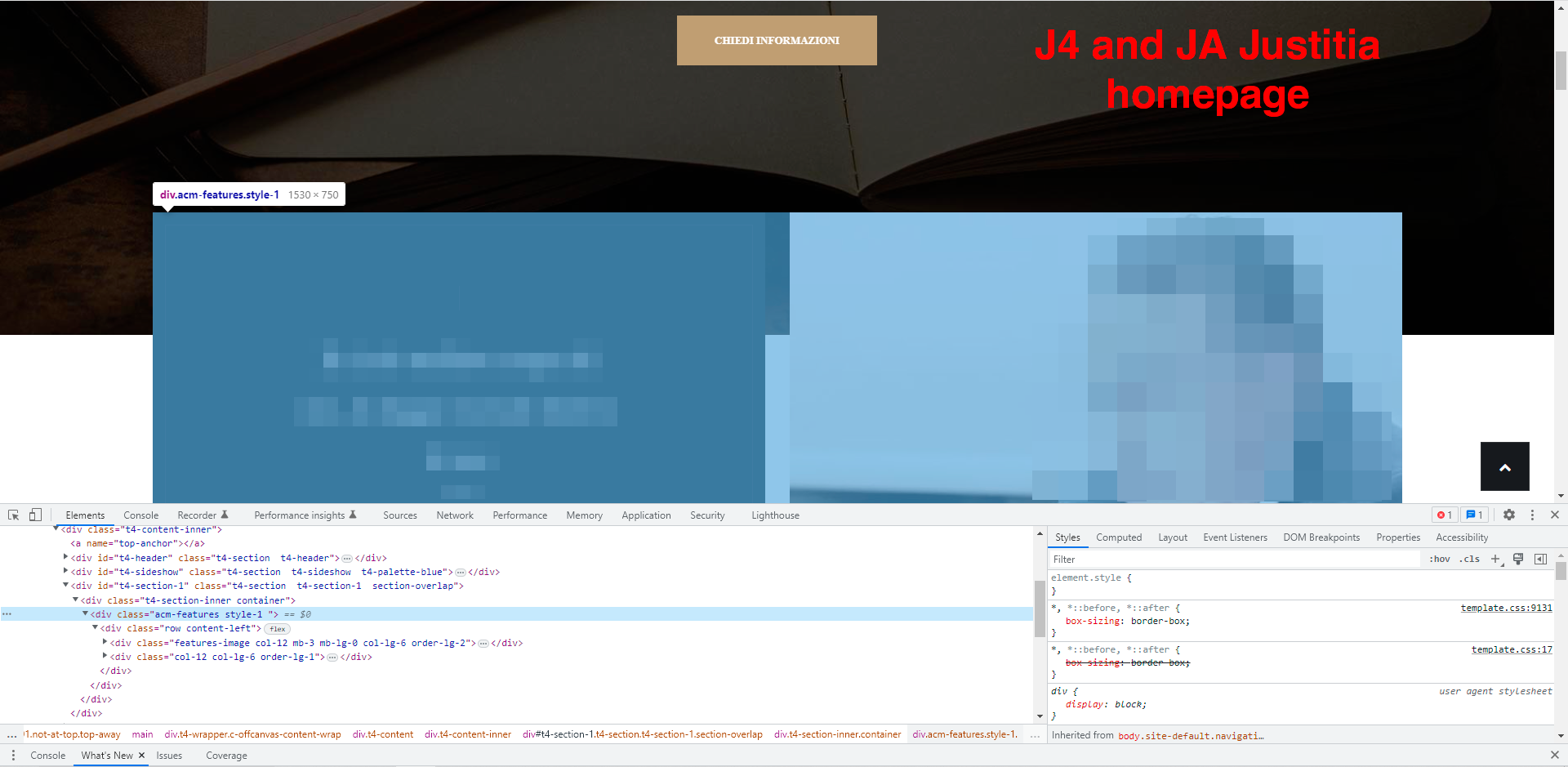1568x767 pixels.
Task: Collapse the t4-section-1 div node
Action: pos(66,586)
